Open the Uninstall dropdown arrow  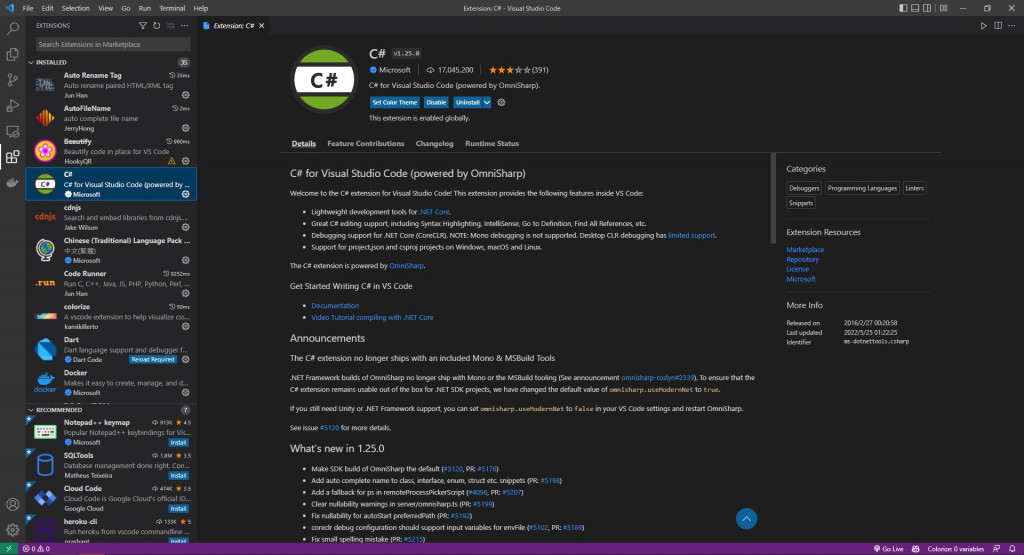point(487,103)
